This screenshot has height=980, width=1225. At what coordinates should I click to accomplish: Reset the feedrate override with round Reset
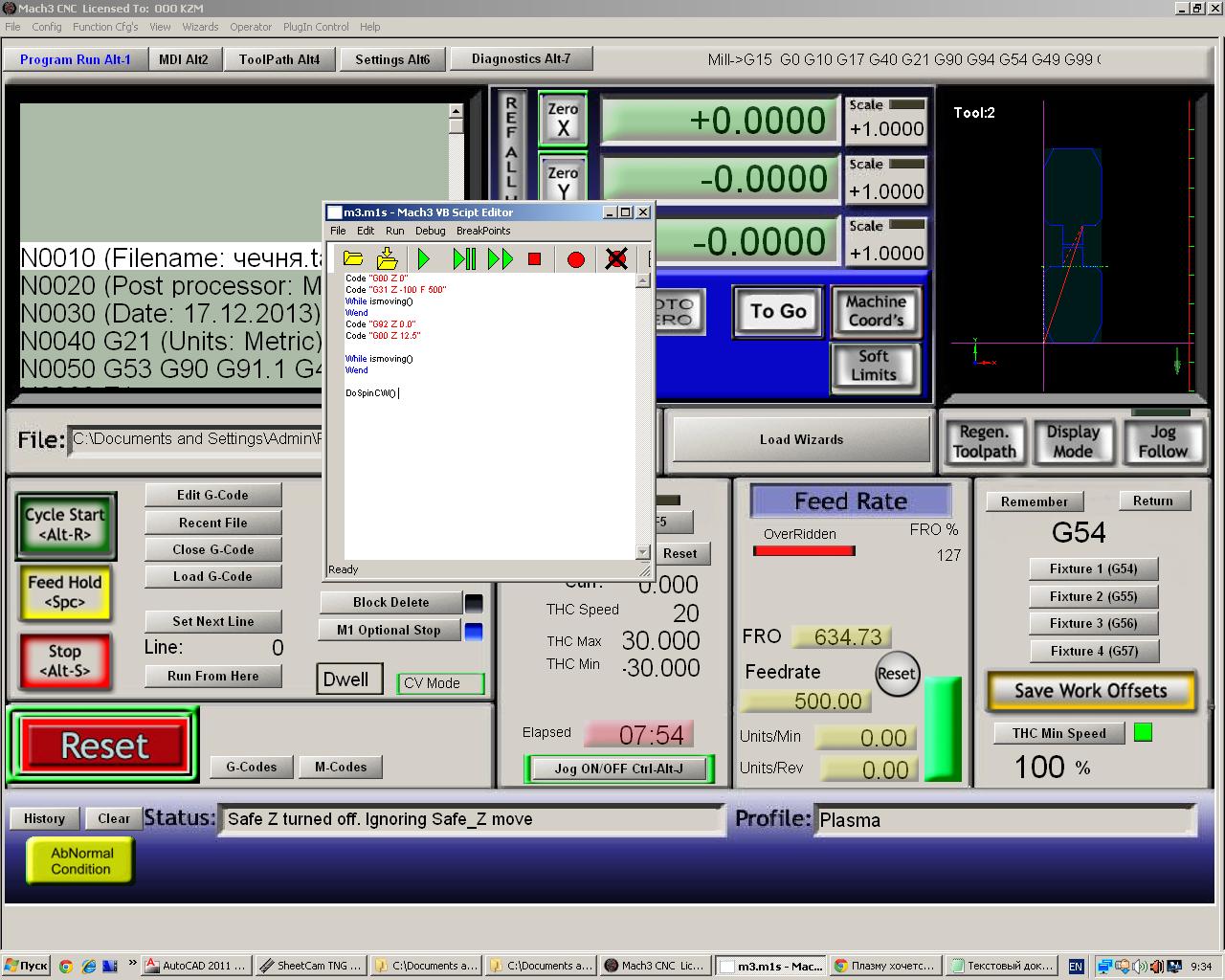tap(897, 674)
